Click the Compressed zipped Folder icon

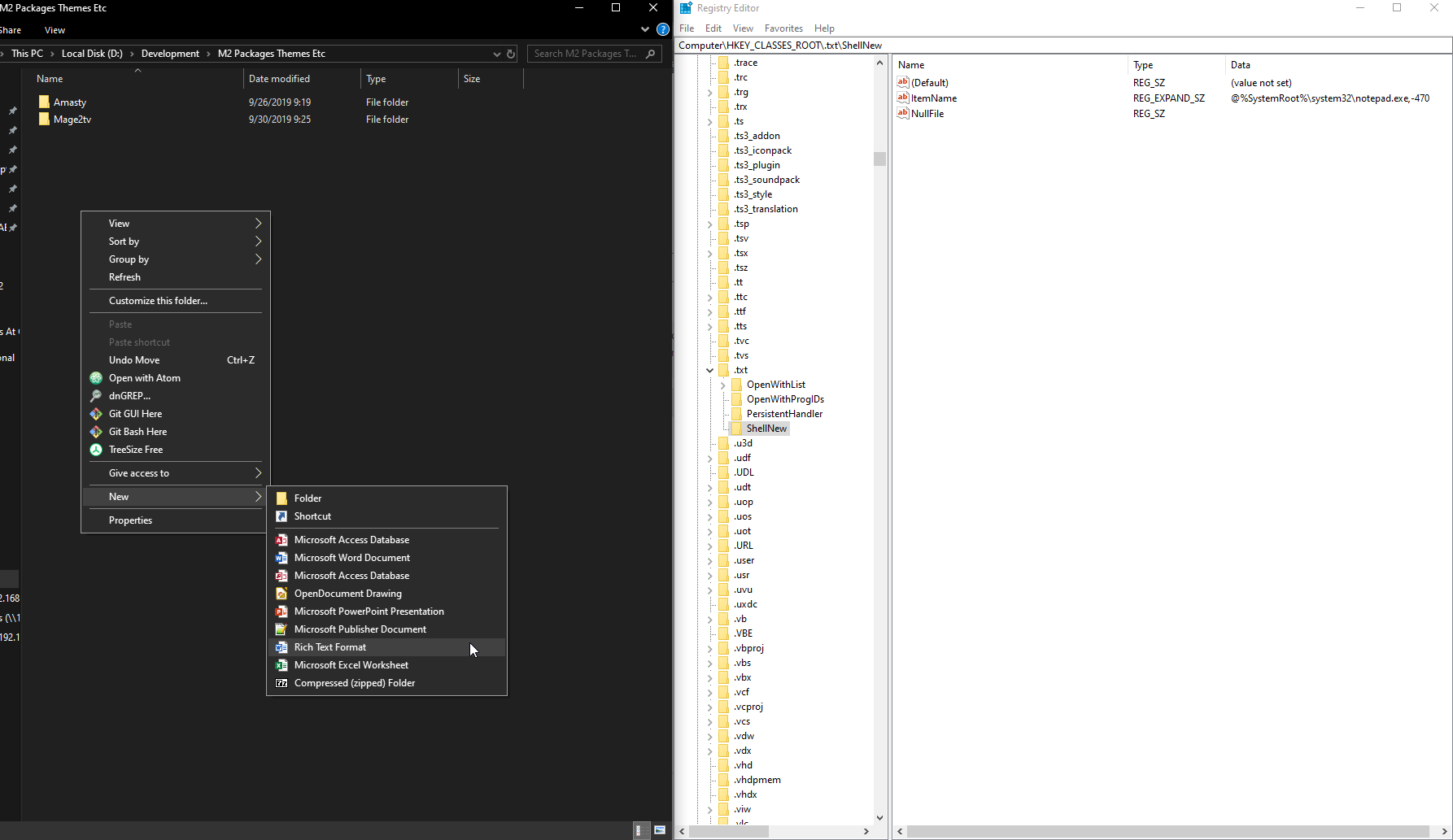click(x=281, y=683)
